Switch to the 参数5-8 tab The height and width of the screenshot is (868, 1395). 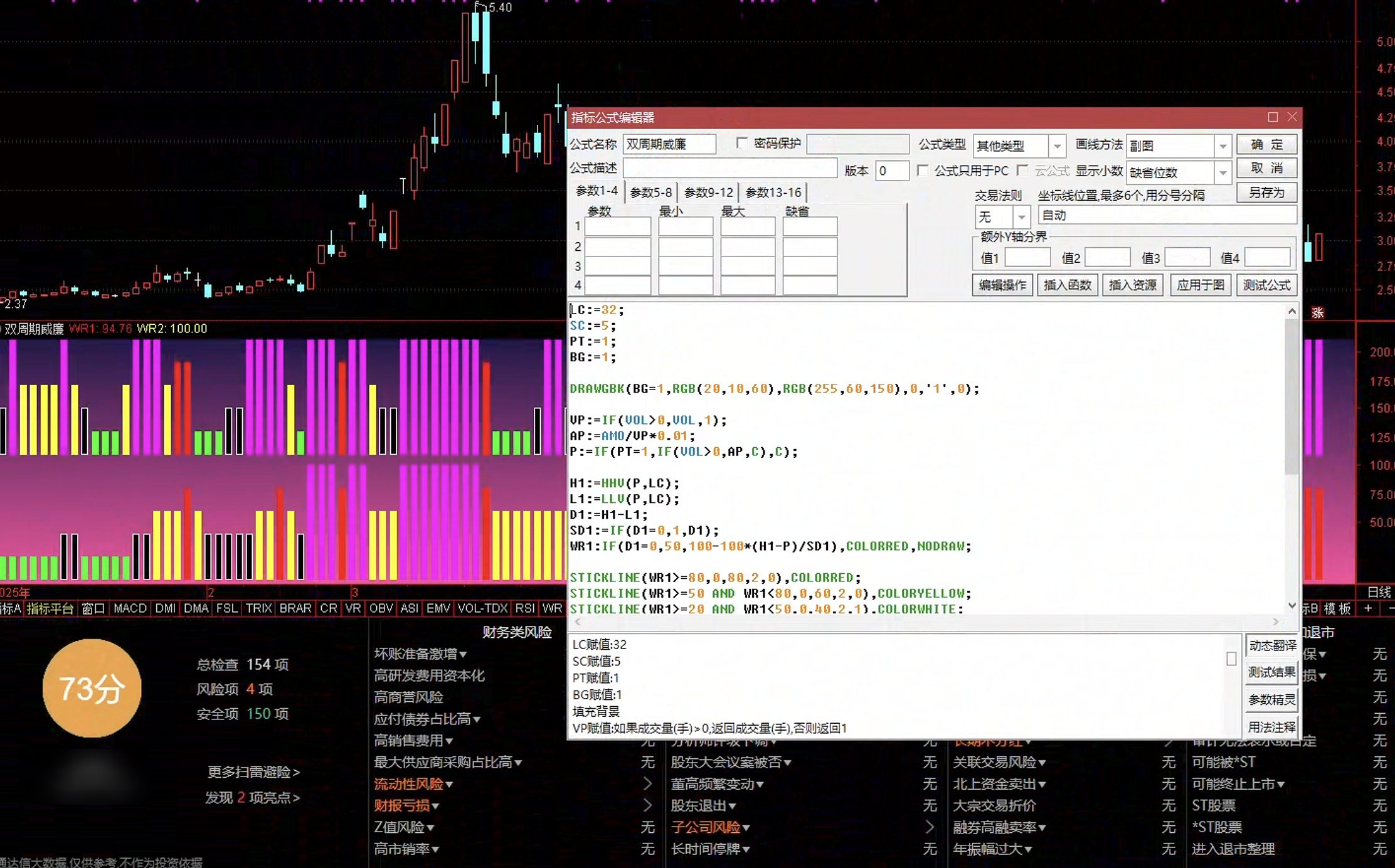pyautogui.click(x=650, y=193)
